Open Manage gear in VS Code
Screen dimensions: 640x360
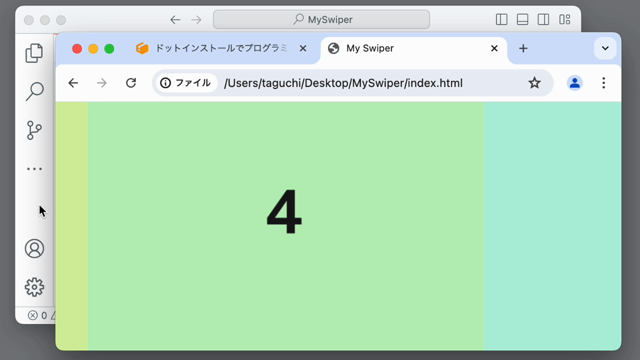coord(34,287)
